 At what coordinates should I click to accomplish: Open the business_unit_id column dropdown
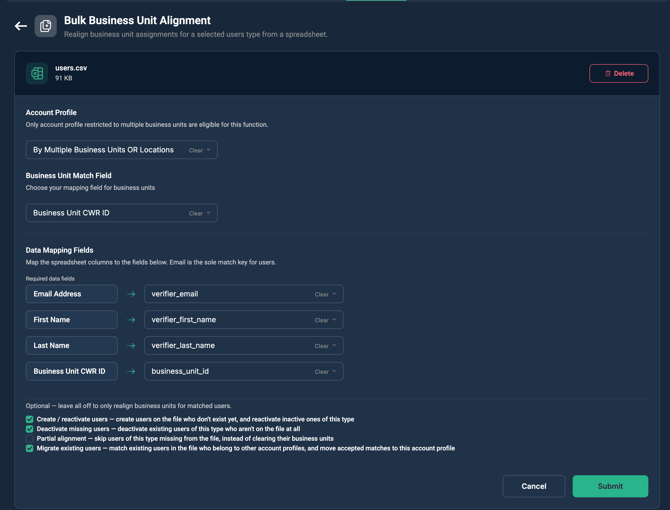coord(244,372)
